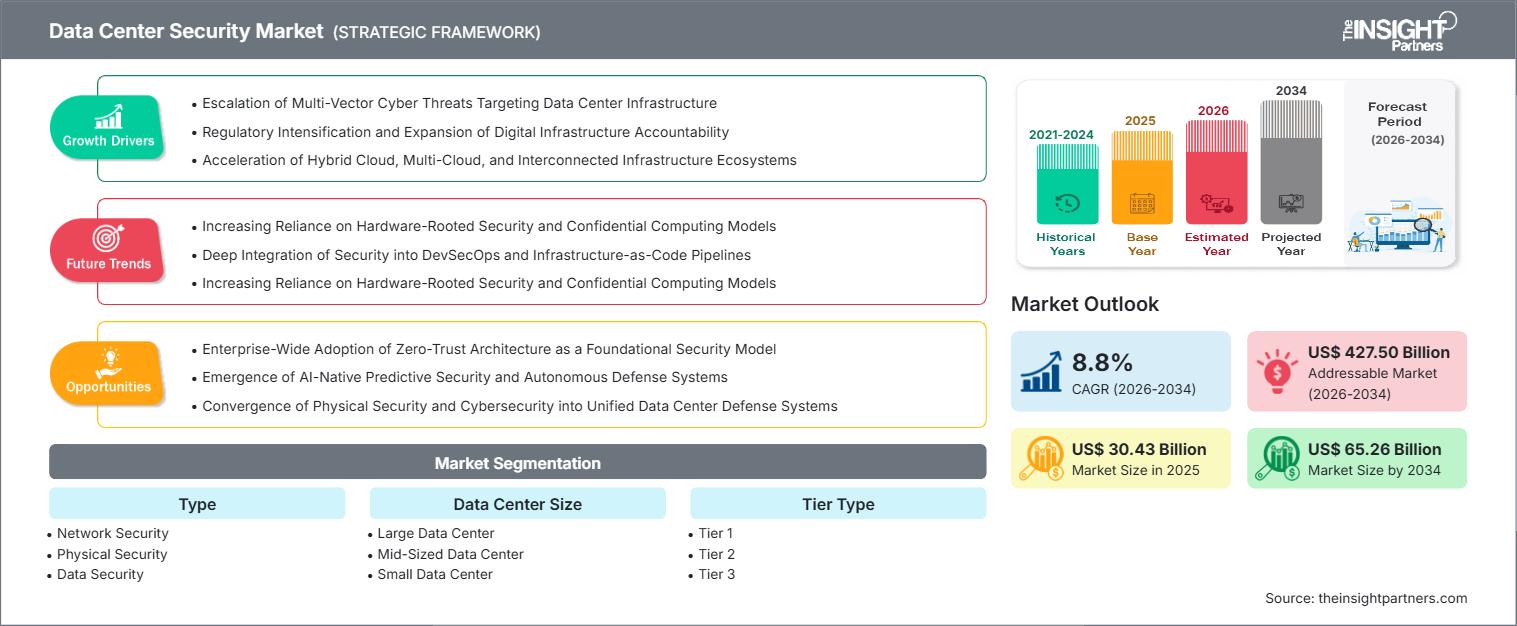The height and width of the screenshot is (626, 1517).
Task: Click the Addressable Market lightbulb icon
Action: pyautogui.click(x=1277, y=371)
